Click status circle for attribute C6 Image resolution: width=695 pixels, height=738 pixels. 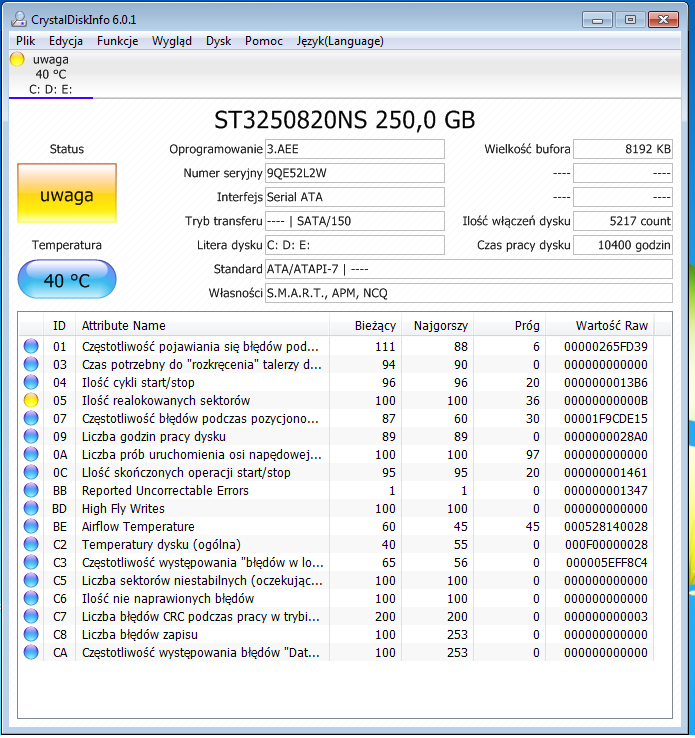31,598
